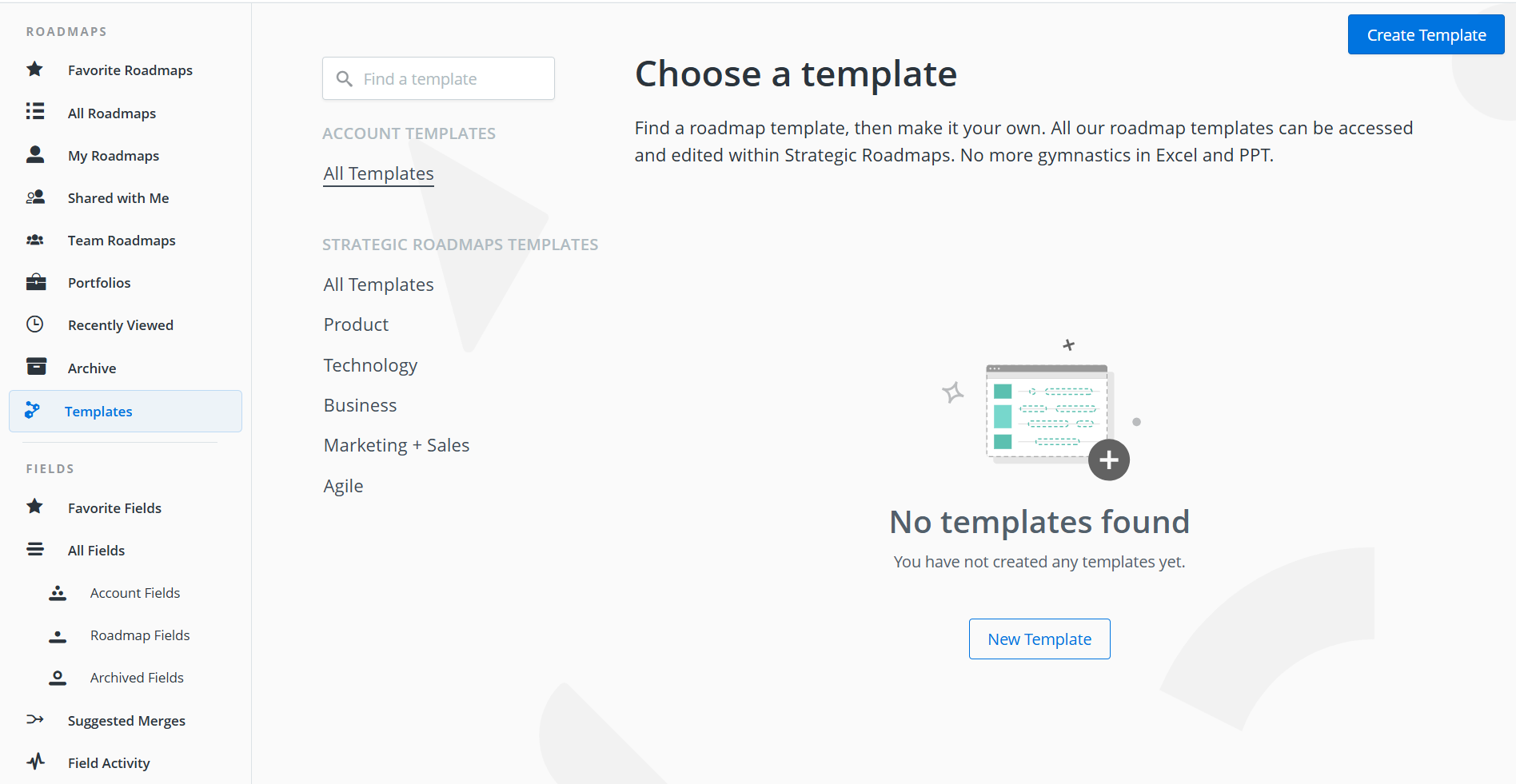This screenshot has height=784, width=1516.
Task: Open the Agile template category
Action: click(x=343, y=485)
